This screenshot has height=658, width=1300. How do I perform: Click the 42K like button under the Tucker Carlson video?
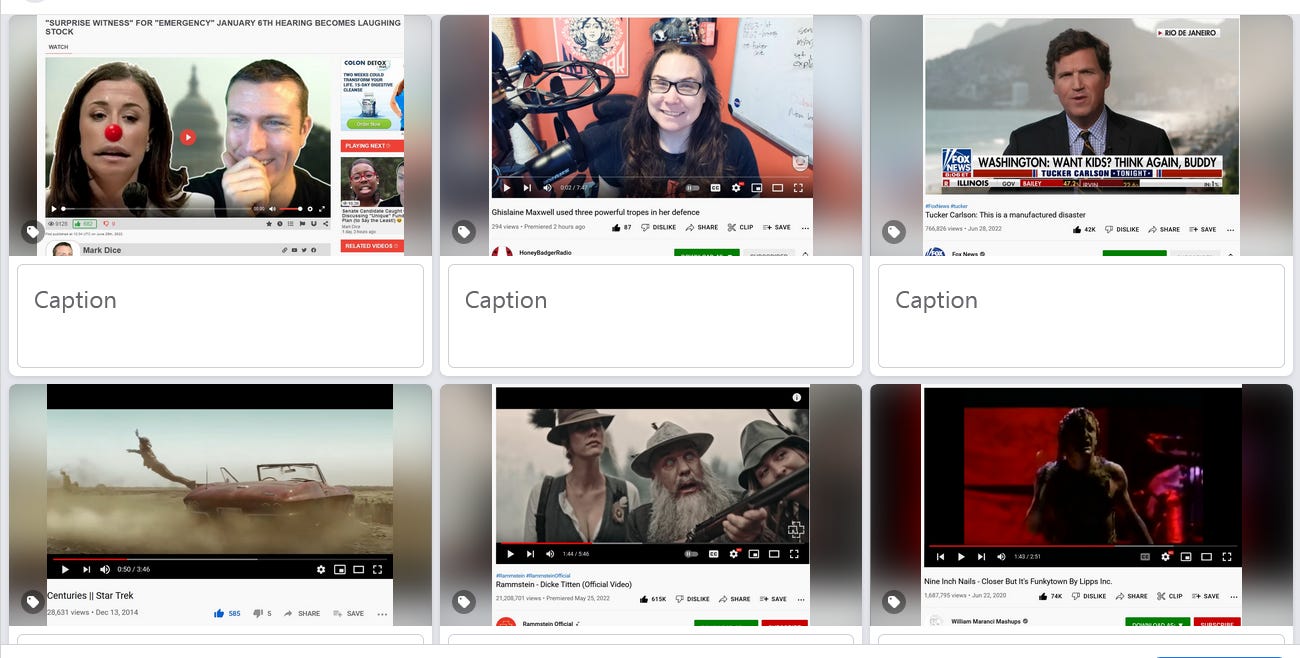coord(1083,229)
